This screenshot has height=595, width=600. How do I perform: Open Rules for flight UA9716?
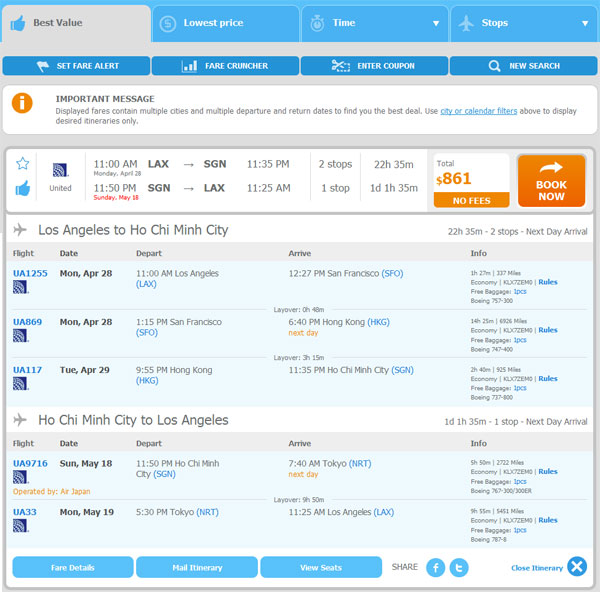coord(548,472)
